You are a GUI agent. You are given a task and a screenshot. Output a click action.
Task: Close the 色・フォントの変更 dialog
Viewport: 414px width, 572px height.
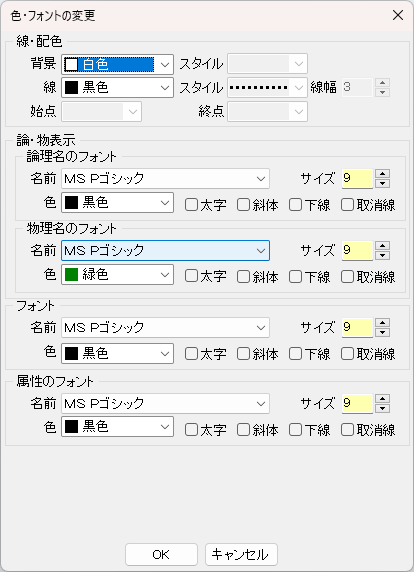(398, 15)
